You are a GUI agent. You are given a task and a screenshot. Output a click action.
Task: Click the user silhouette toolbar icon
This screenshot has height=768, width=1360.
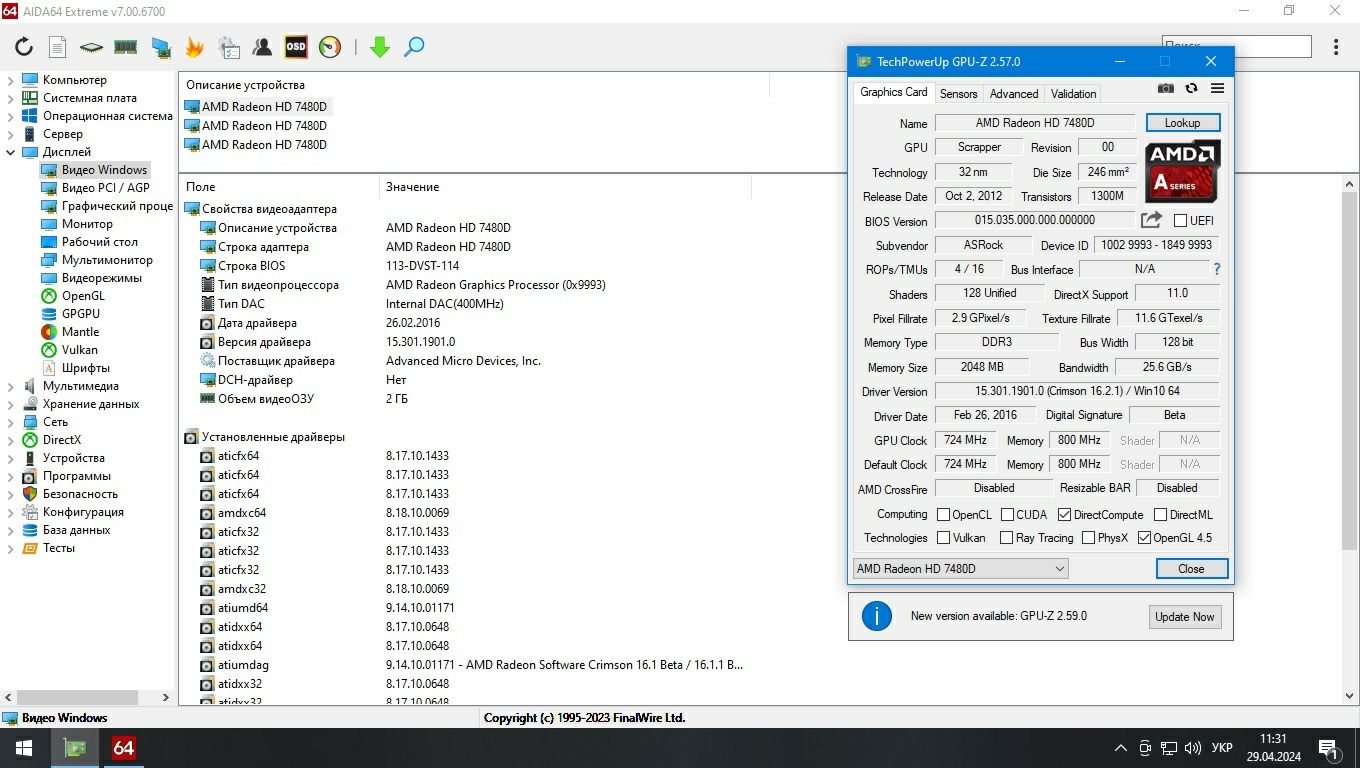[262, 47]
